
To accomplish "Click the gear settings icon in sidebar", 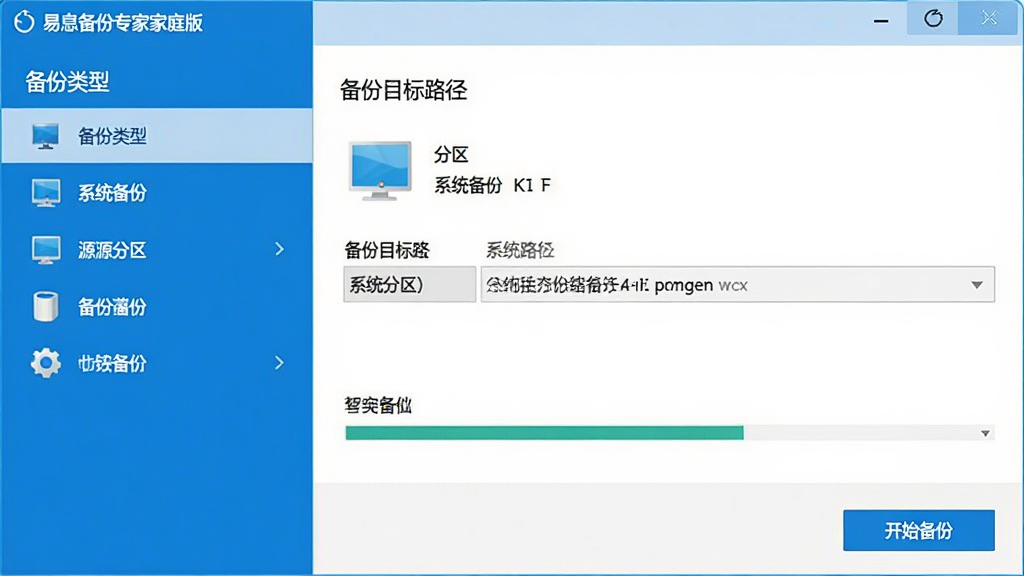I will tap(46, 363).
